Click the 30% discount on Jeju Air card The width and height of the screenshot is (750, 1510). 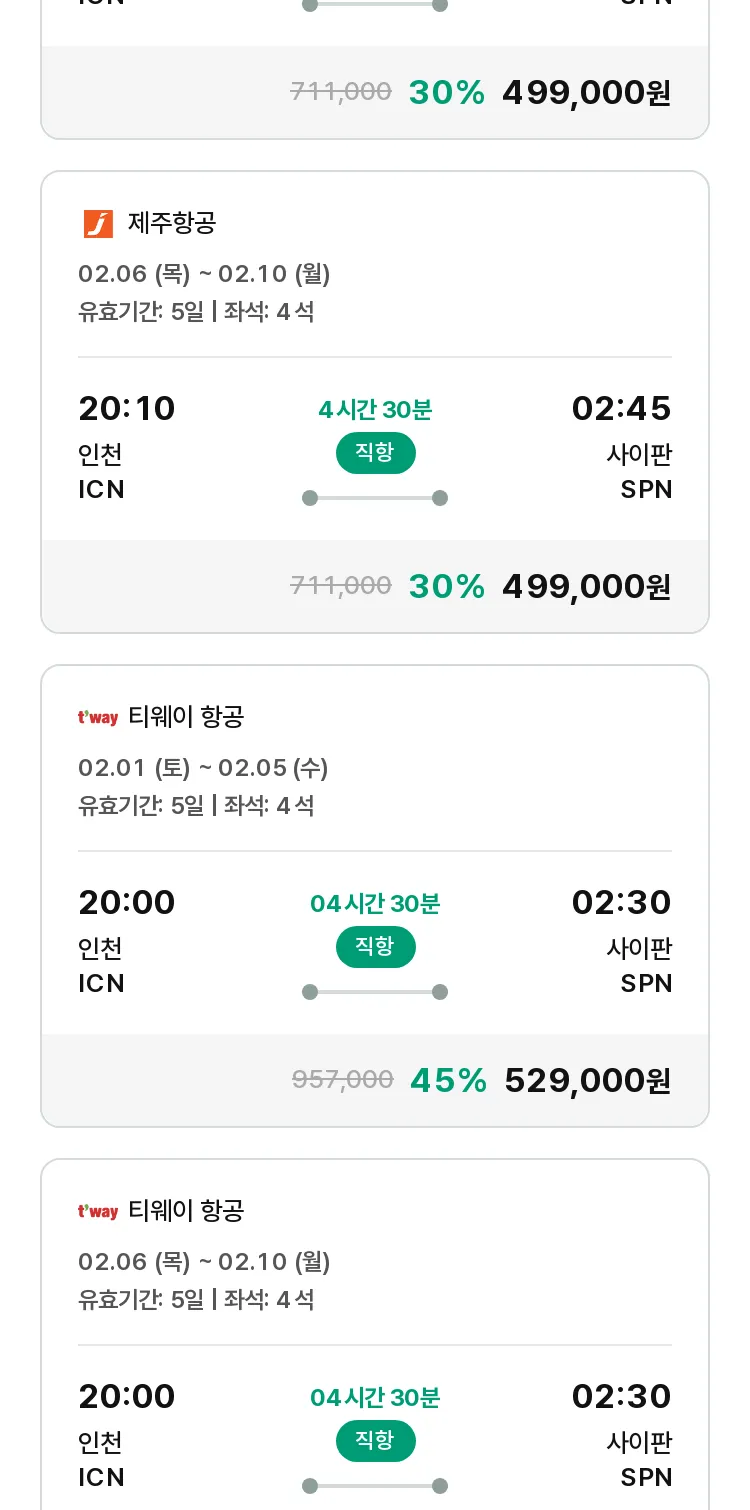pyautogui.click(x=446, y=586)
